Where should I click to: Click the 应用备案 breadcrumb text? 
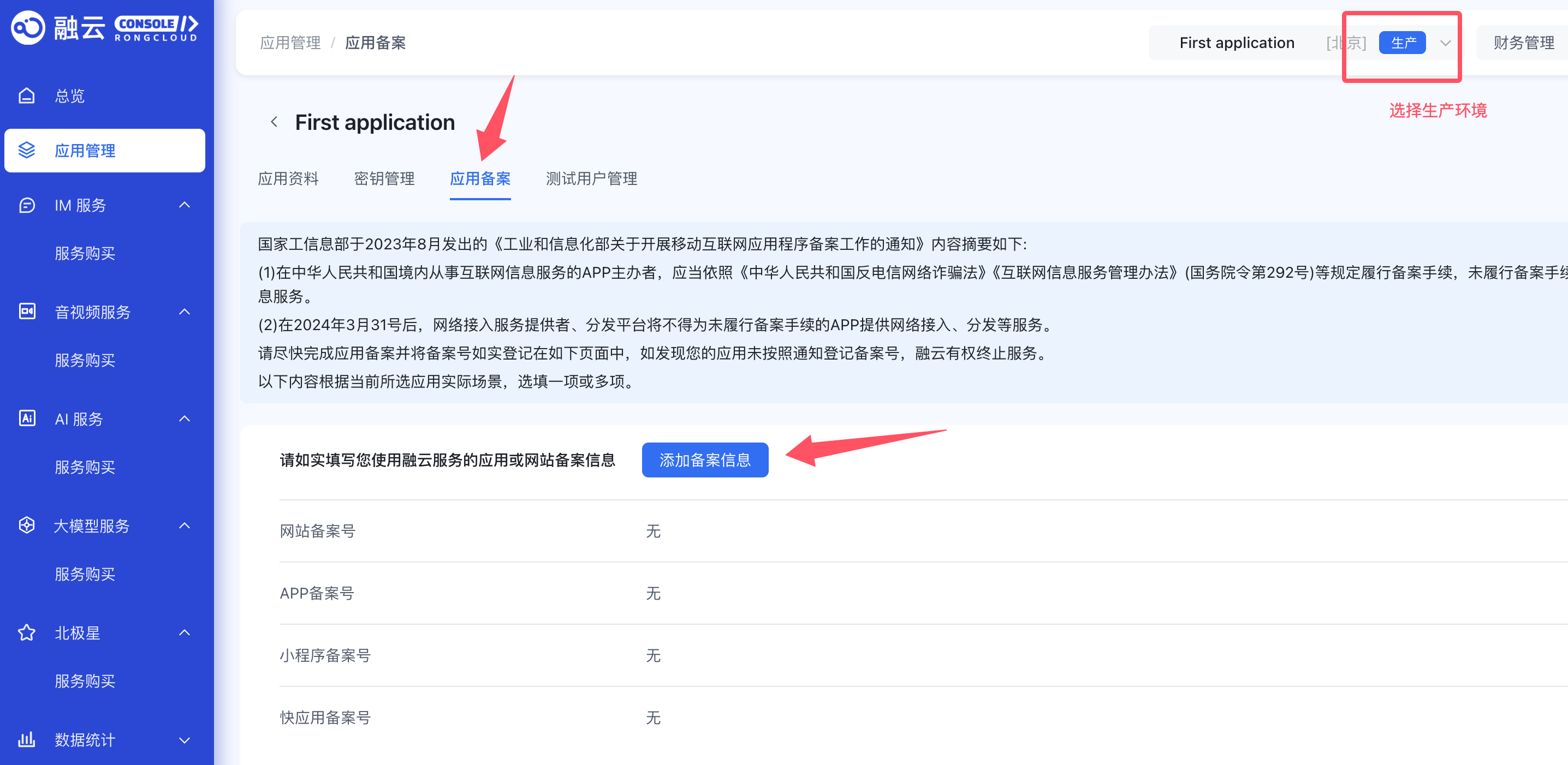[376, 43]
